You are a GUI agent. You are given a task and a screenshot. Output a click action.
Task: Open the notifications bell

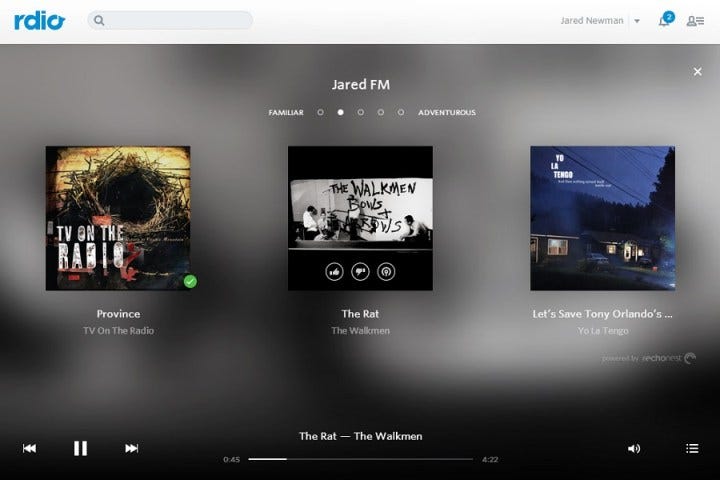[x=665, y=20]
